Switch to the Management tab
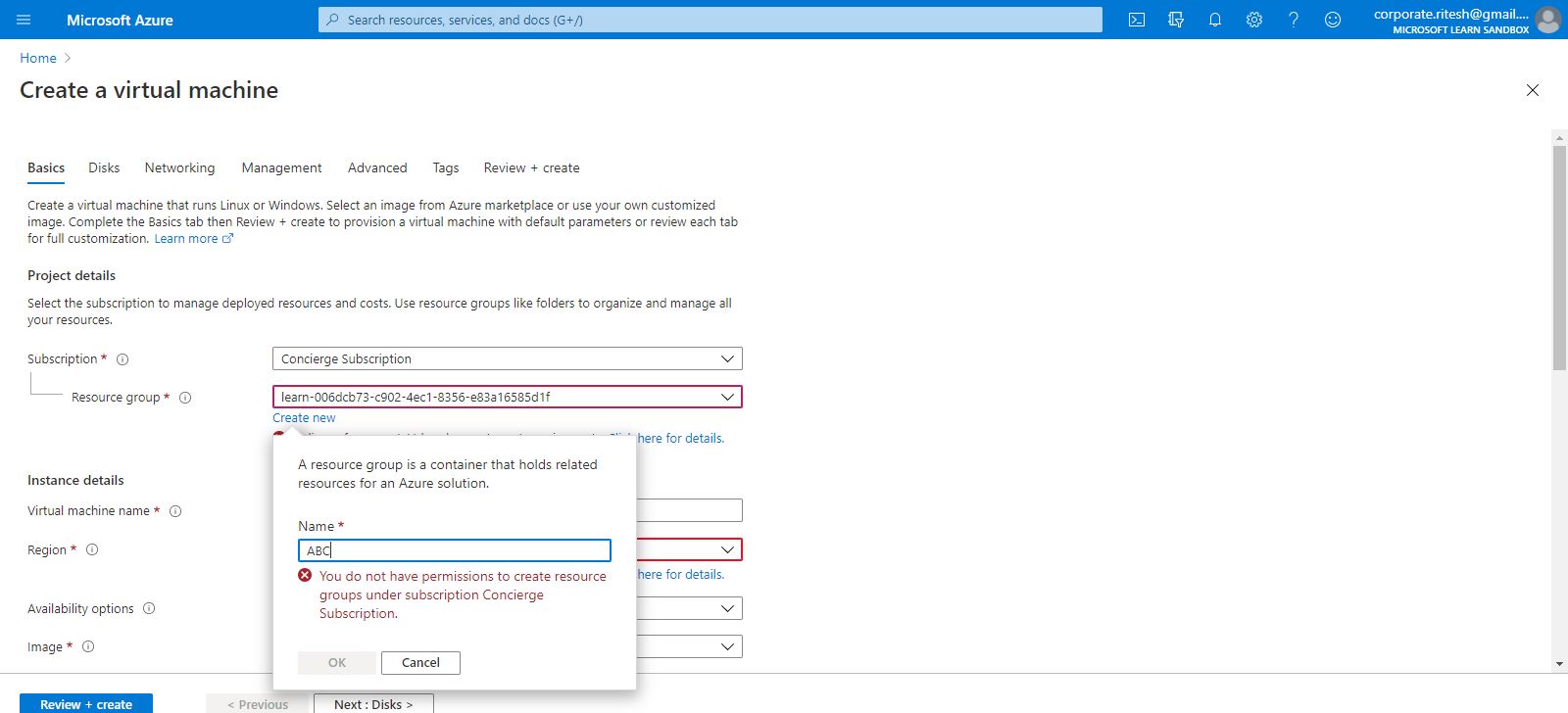Viewport: 1568px width, 713px height. pos(281,167)
